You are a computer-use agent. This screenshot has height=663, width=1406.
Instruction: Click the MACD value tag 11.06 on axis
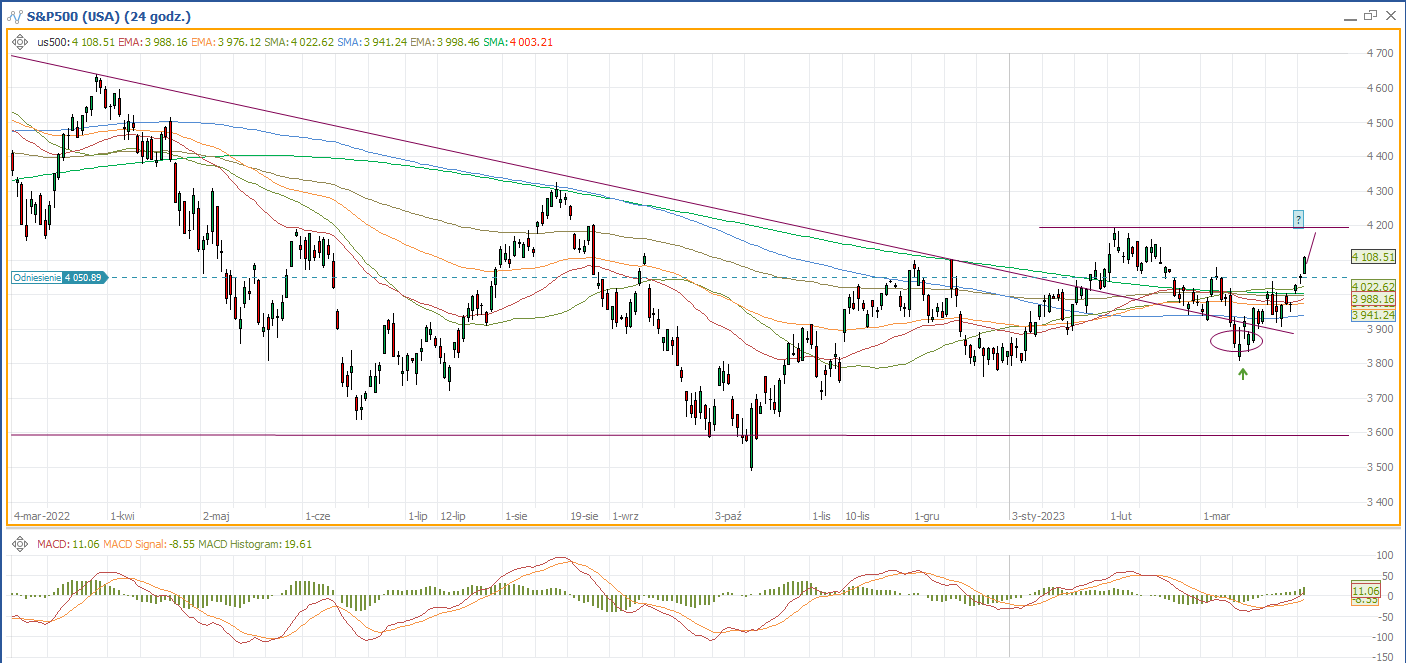pyautogui.click(x=1366, y=592)
